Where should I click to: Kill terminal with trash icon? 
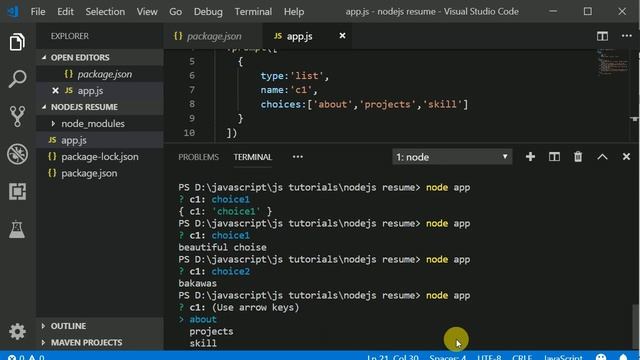pyautogui.click(x=578, y=157)
